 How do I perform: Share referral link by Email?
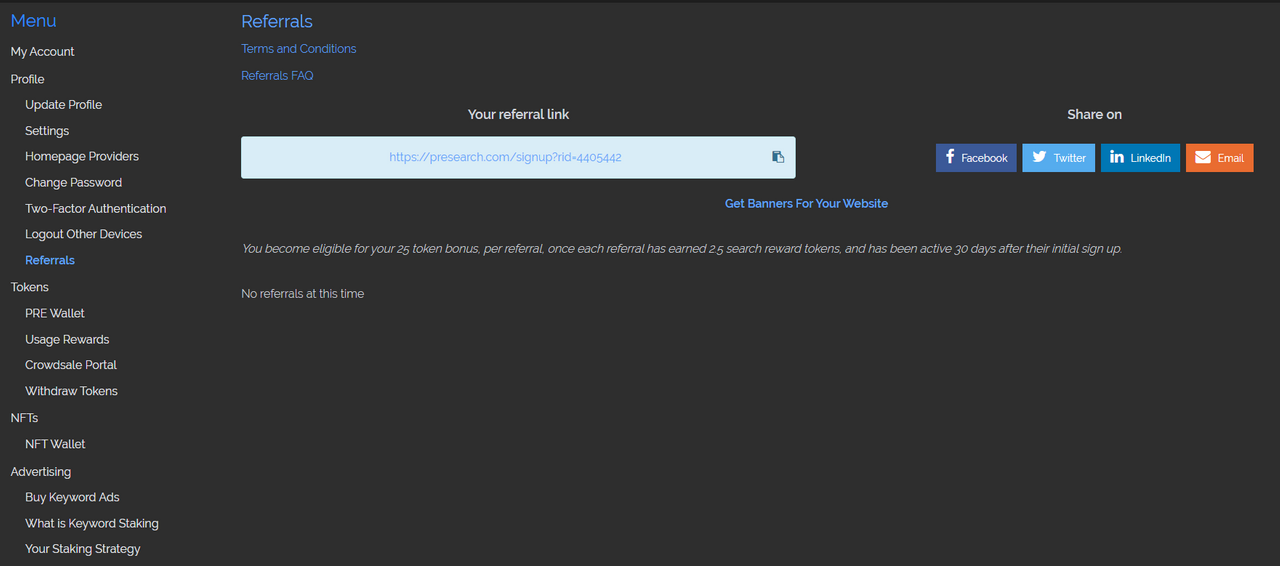[1219, 158]
